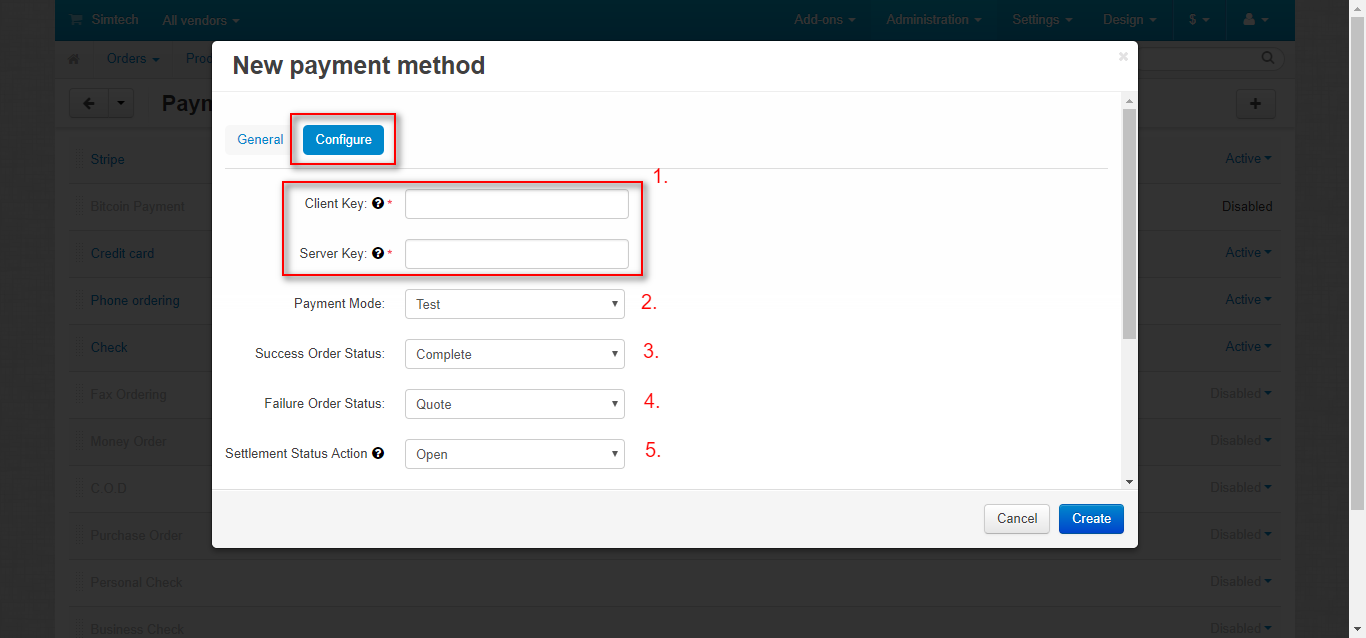Click the search magnifier icon
The width and height of the screenshot is (1366, 638).
(1268, 58)
